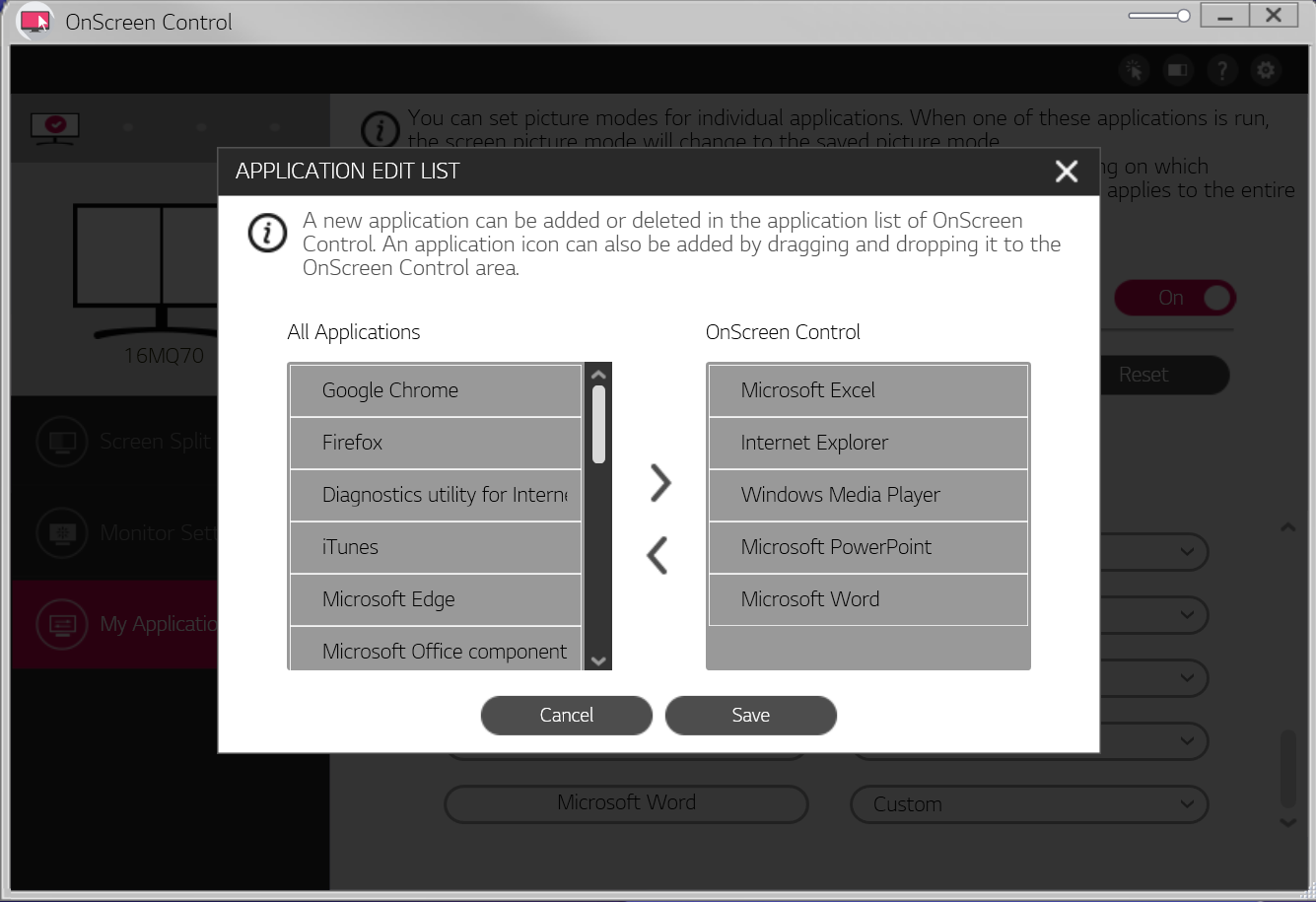Toggle the On switch
This screenshot has width=1316, height=902.
1174,298
